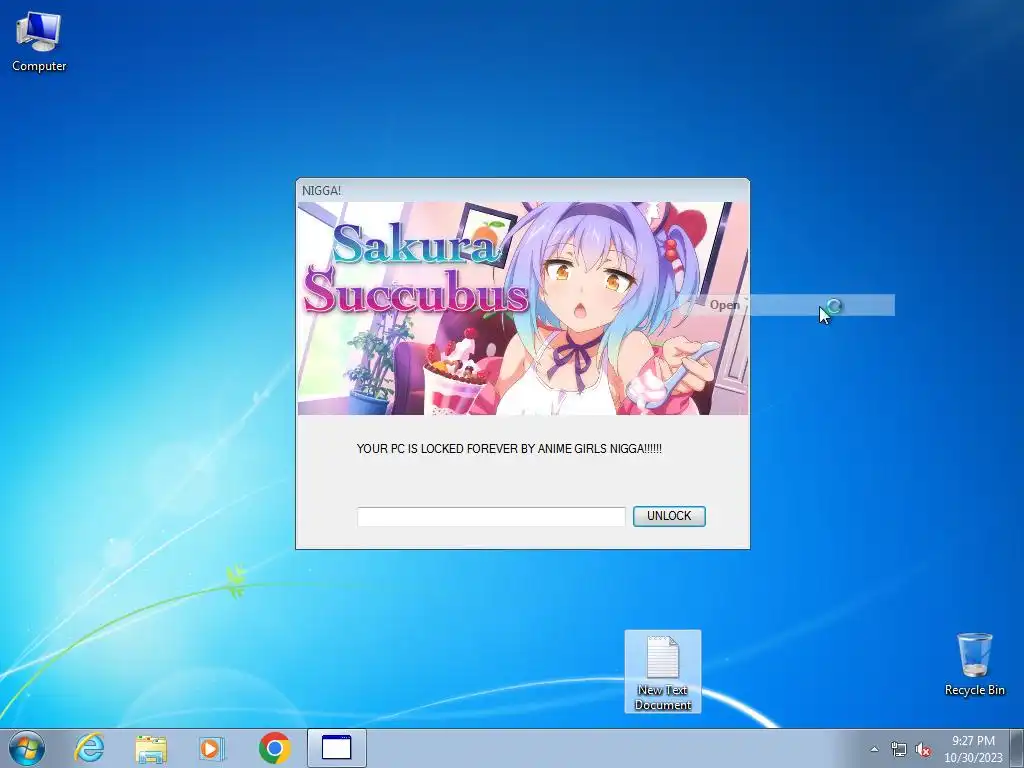
Task: Show hidden system tray icons
Action: (x=874, y=749)
